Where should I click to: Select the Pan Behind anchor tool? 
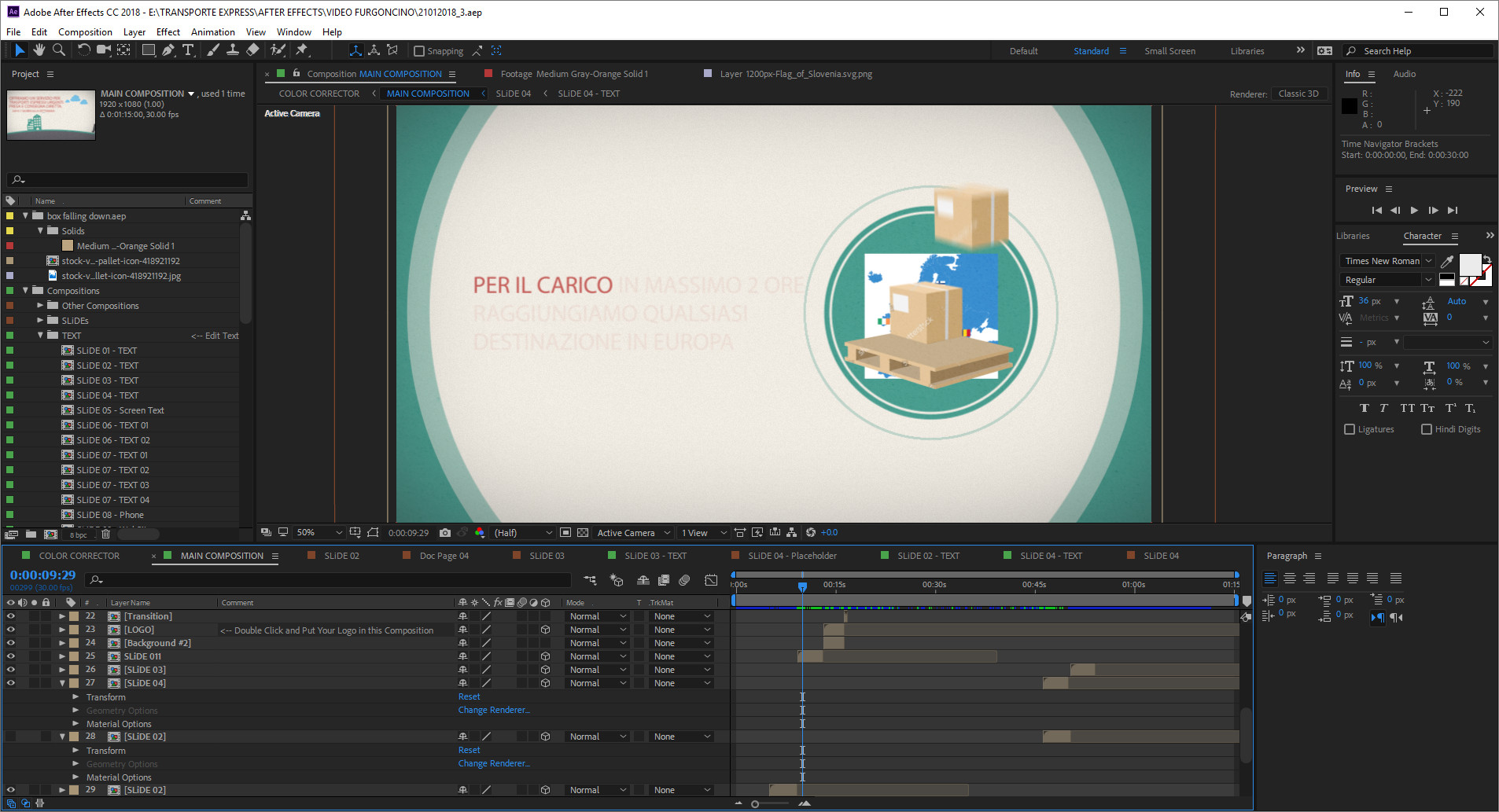(123, 50)
